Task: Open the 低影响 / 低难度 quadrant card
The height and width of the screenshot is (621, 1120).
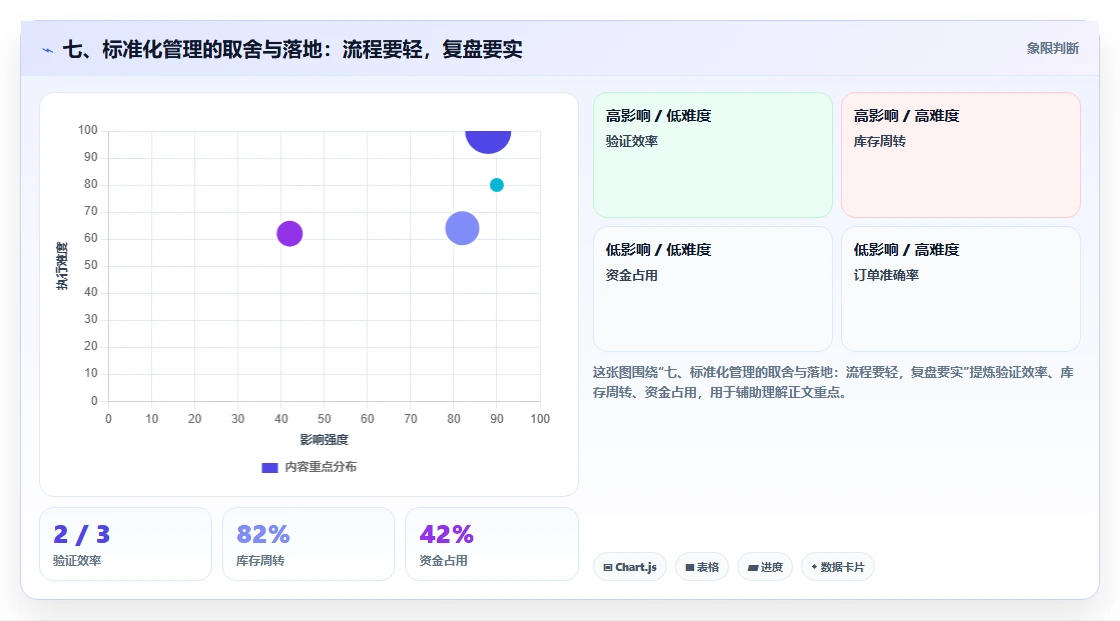Action: [713, 289]
